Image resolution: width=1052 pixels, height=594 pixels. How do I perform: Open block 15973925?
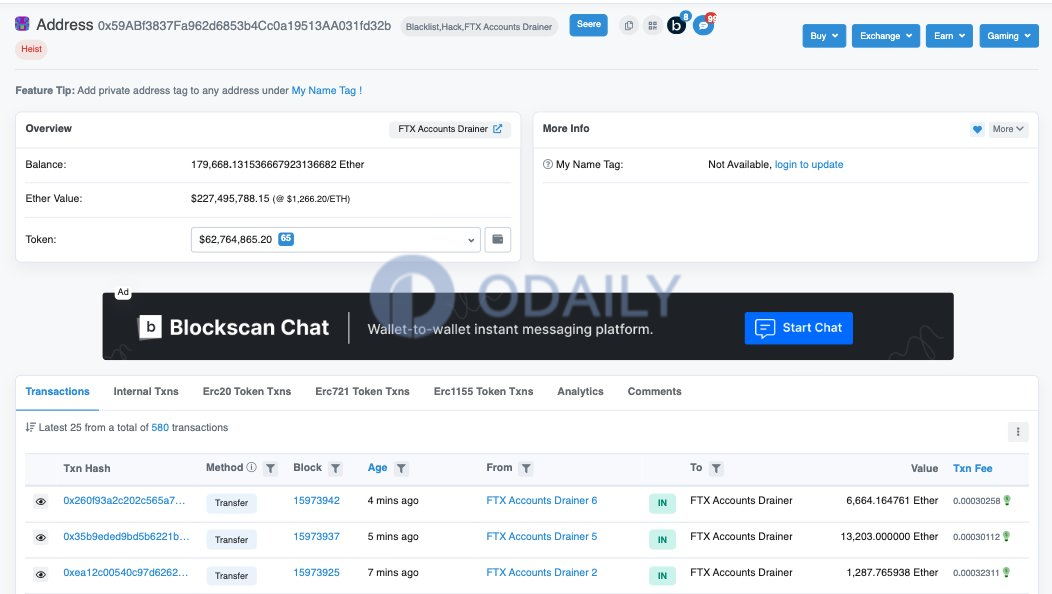pos(317,573)
